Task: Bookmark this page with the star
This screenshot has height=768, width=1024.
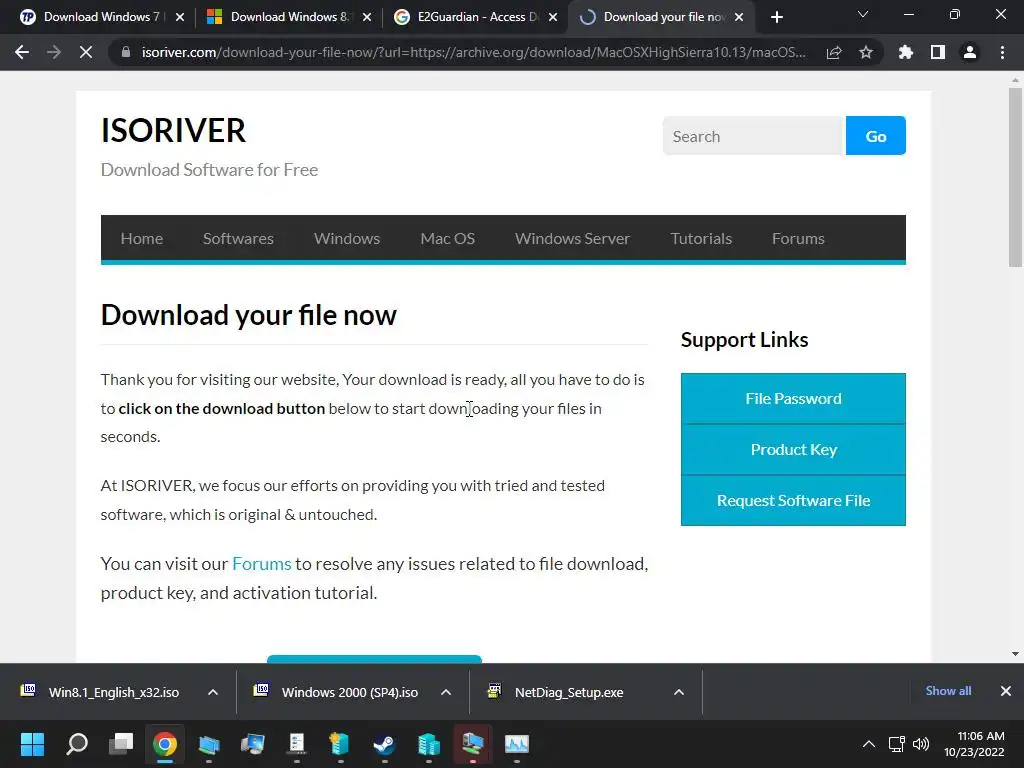Action: click(x=866, y=52)
